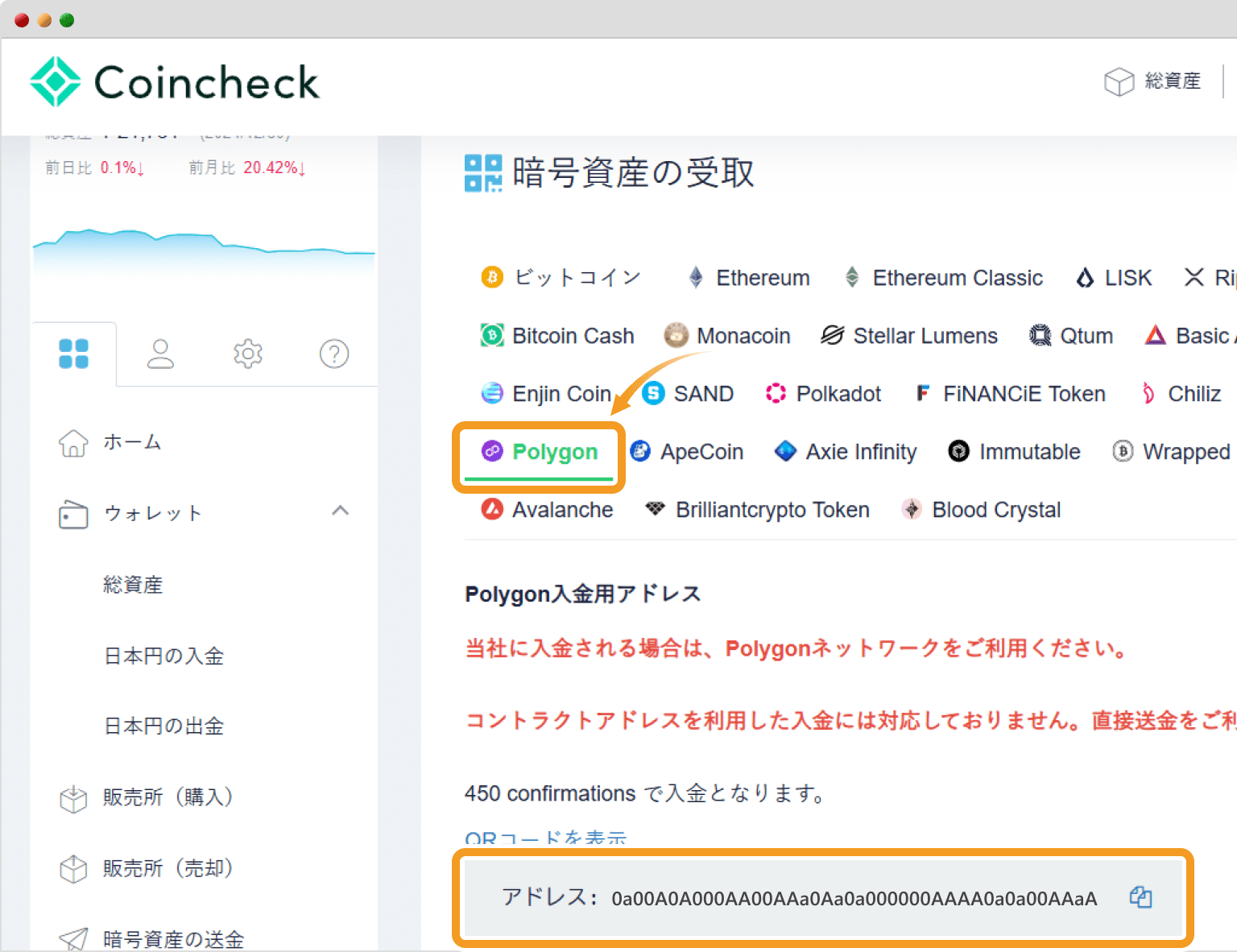Select the SAND tab
The width and height of the screenshot is (1237, 952).
pyautogui.click(x=688, y=394)
